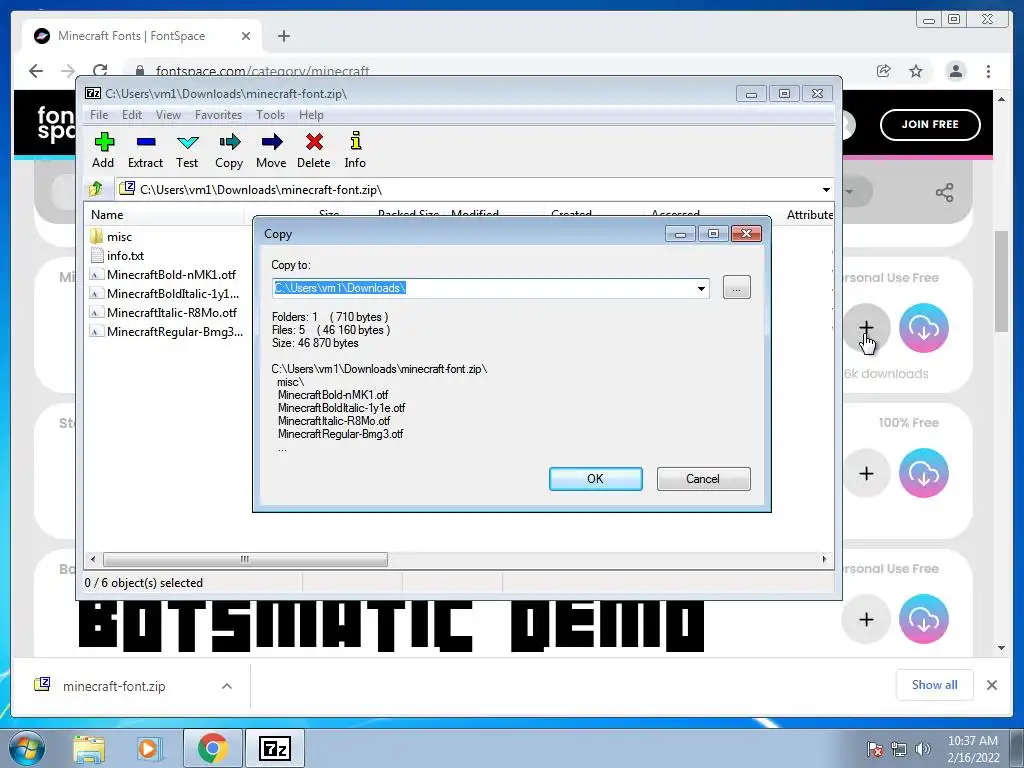Open the Help menu
Viewport: 1024px width, 768px height.
coord(312,115)
